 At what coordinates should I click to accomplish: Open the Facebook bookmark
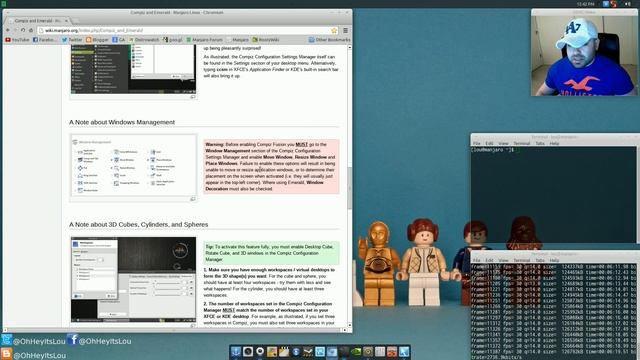point(45,40)
